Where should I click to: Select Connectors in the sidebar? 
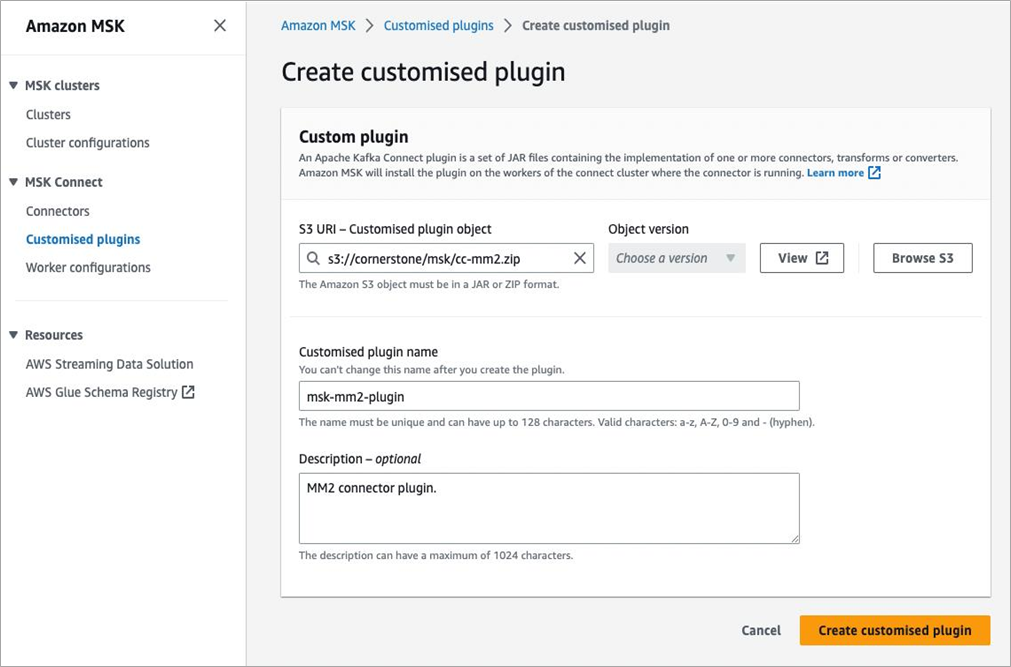click(58, 211)
